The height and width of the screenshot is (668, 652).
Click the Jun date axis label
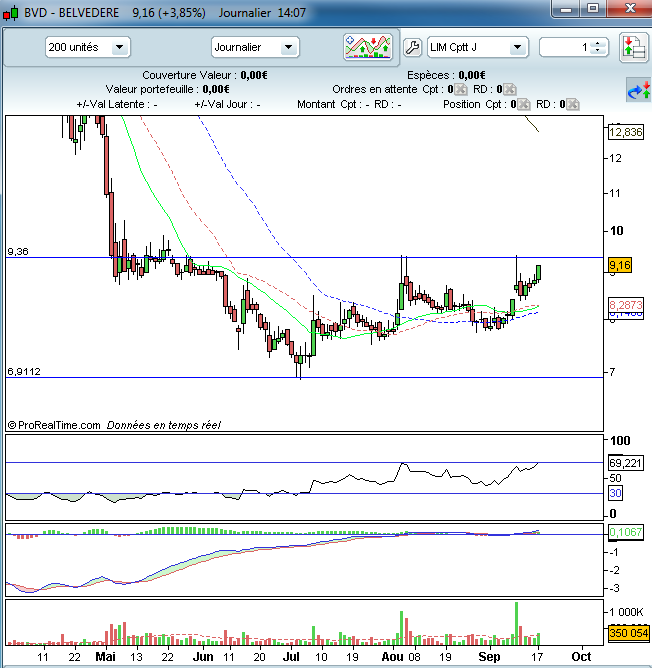pyautogui.click(x=203, y=656)
